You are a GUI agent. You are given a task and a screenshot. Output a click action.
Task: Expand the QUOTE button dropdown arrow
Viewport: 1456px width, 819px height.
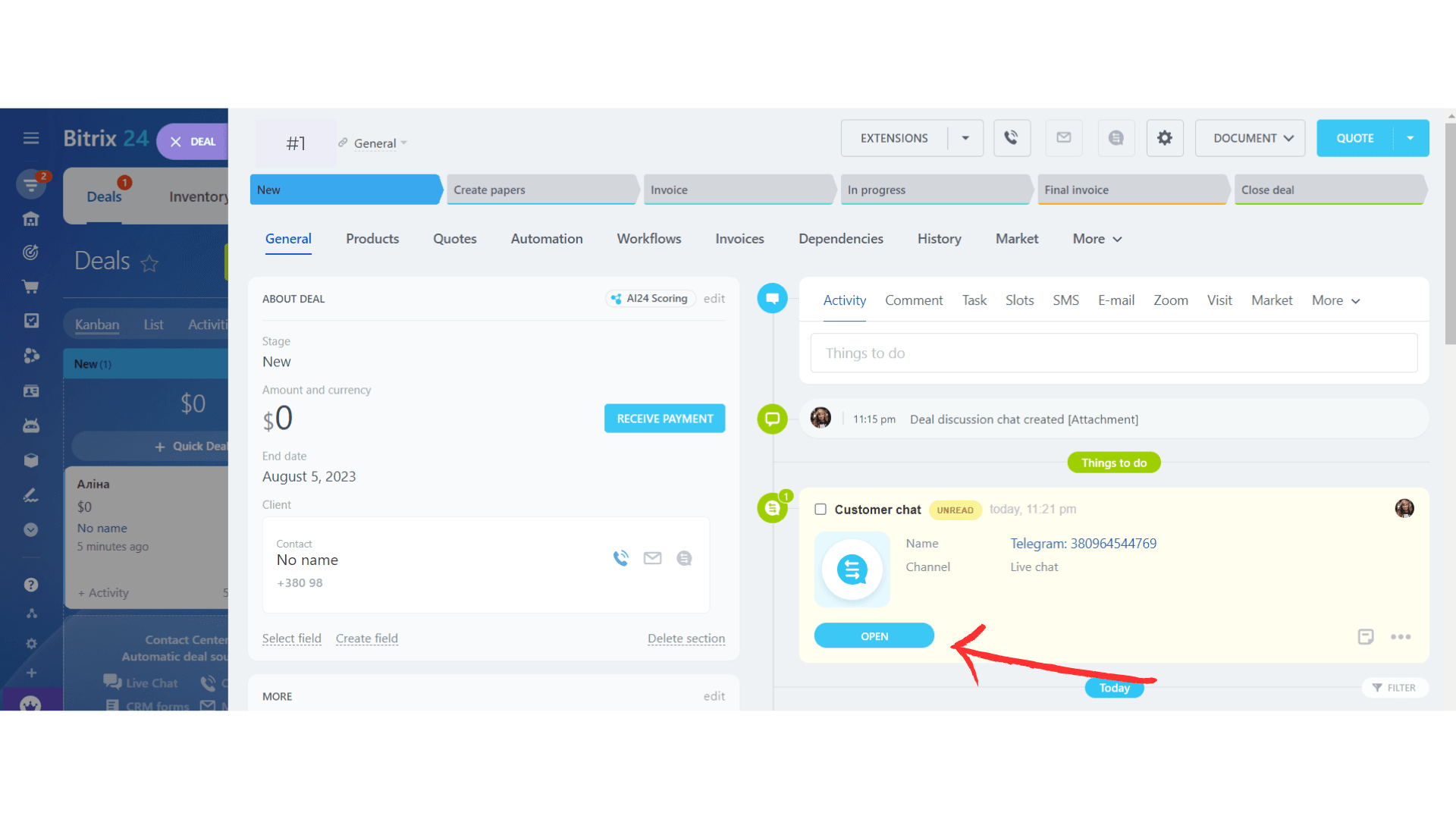click(1410, 138)
